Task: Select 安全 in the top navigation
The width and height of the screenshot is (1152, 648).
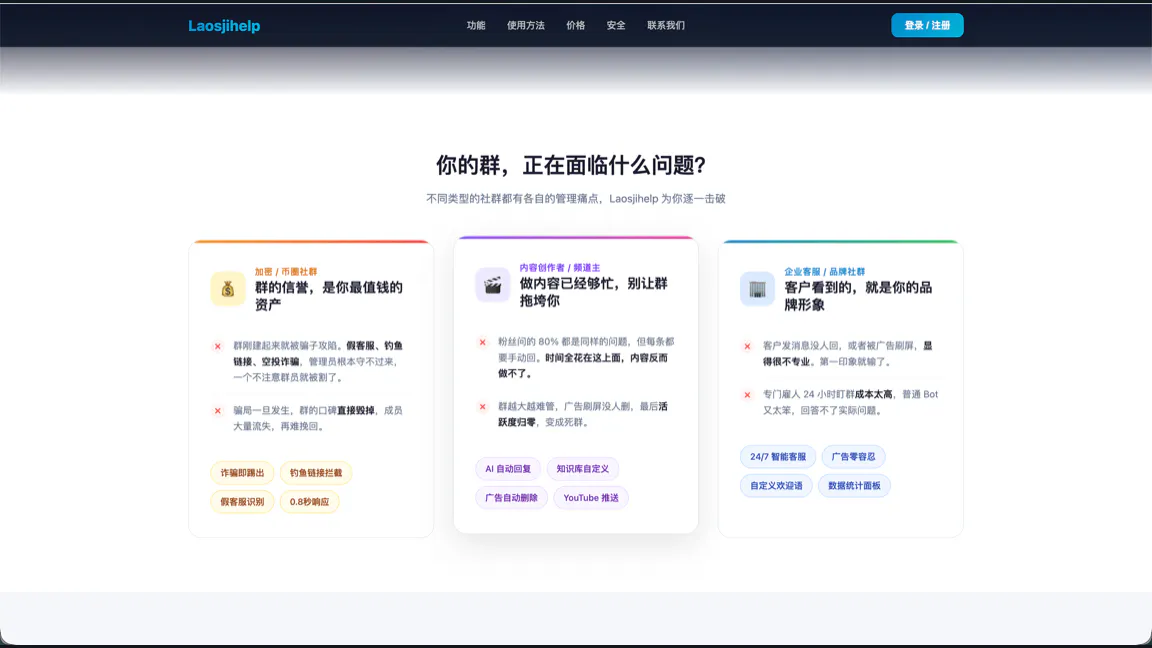Action: 616,26
